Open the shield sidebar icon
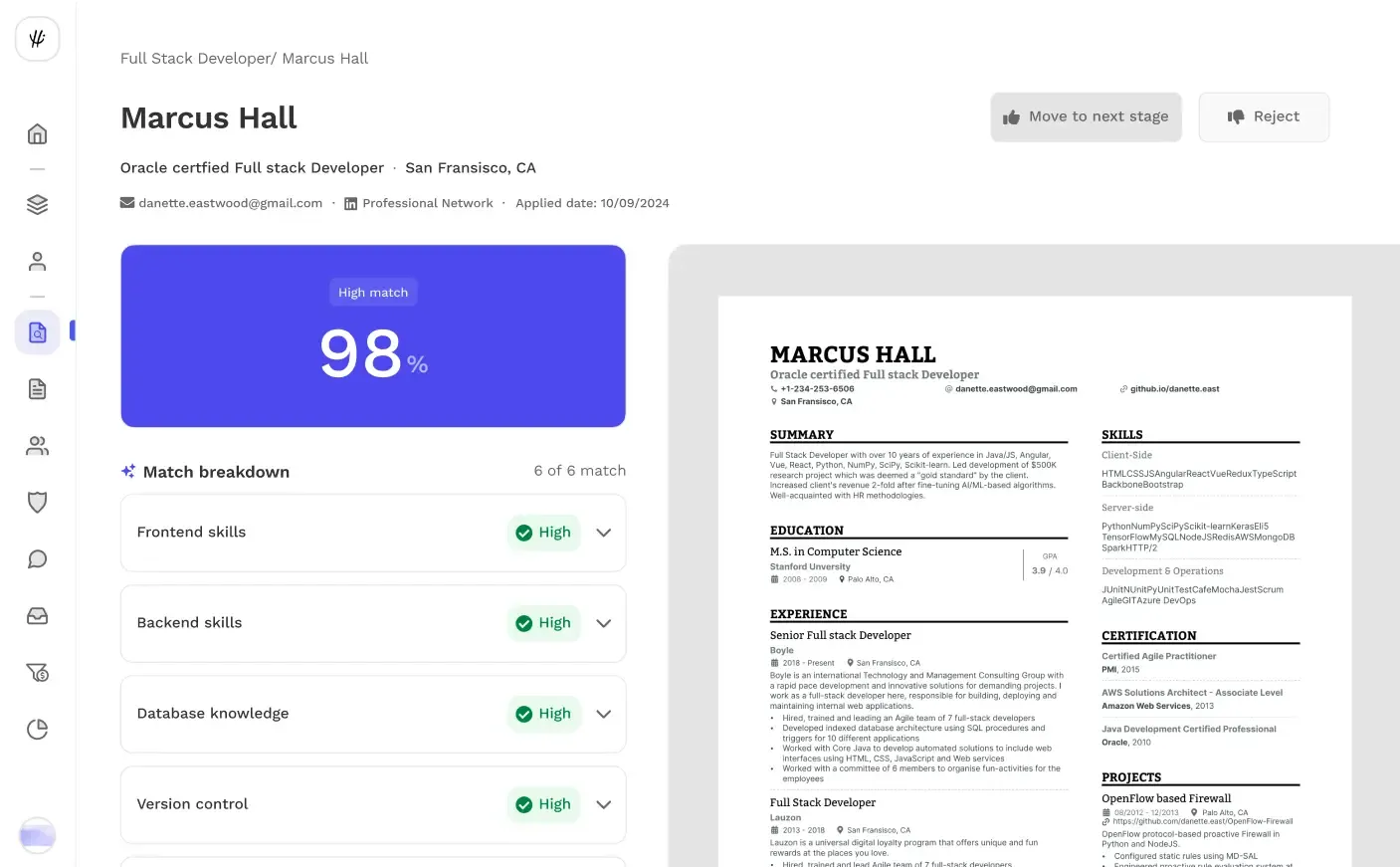Image resolution: width=1400 pixels, height=867 pixels. 38,503
